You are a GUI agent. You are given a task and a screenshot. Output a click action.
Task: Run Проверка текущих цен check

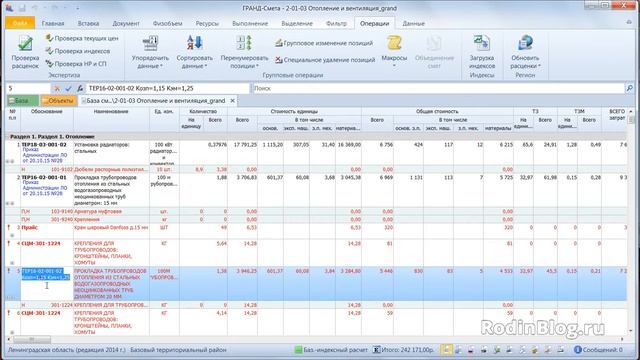tap(82, 38)
